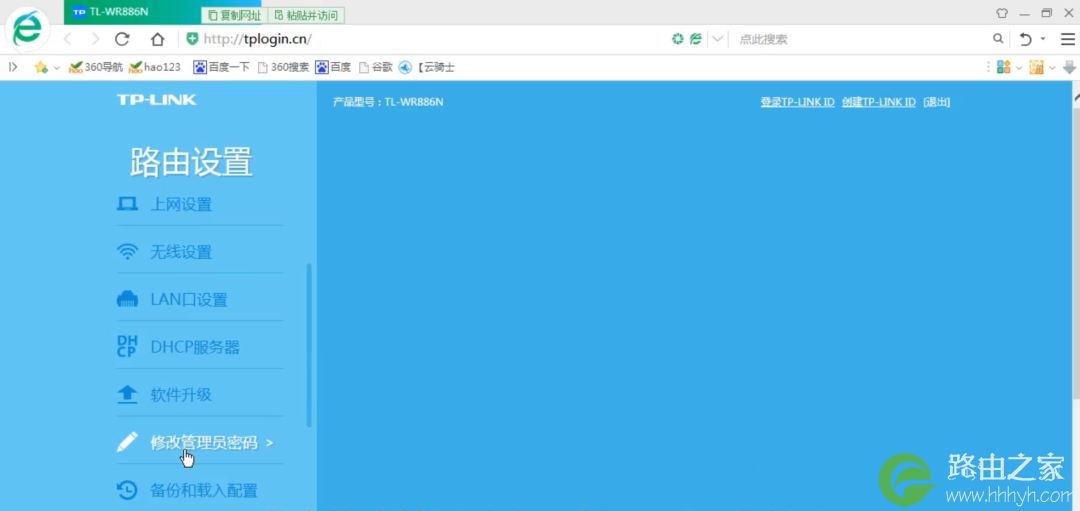Click the 360 browser logo

pos(28,28)
